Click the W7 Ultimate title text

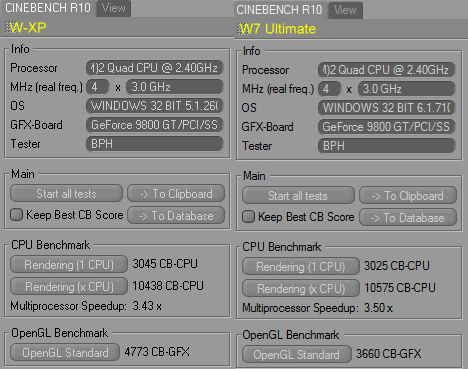[278, 29]
